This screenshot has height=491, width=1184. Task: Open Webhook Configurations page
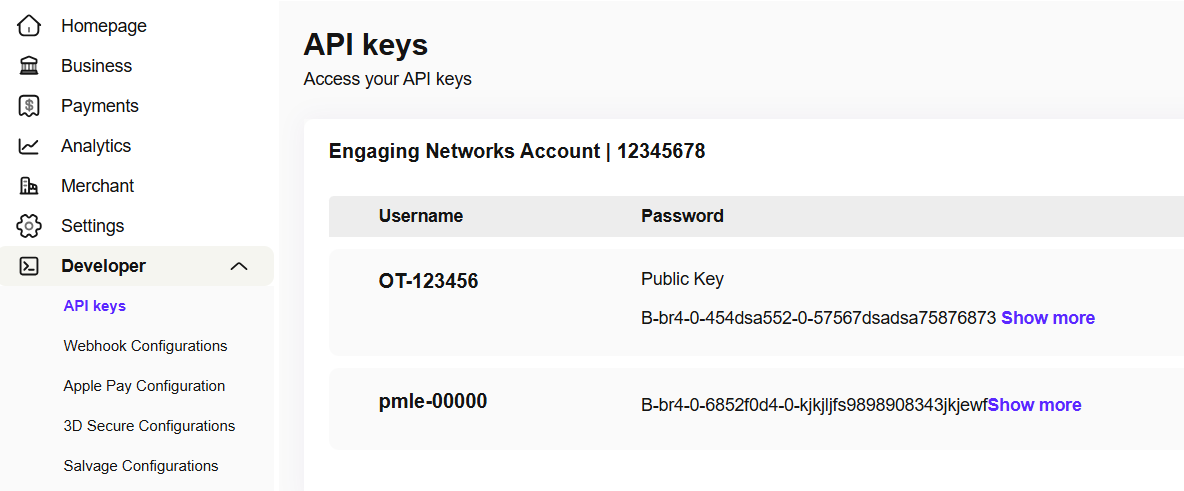click(145, 346)
